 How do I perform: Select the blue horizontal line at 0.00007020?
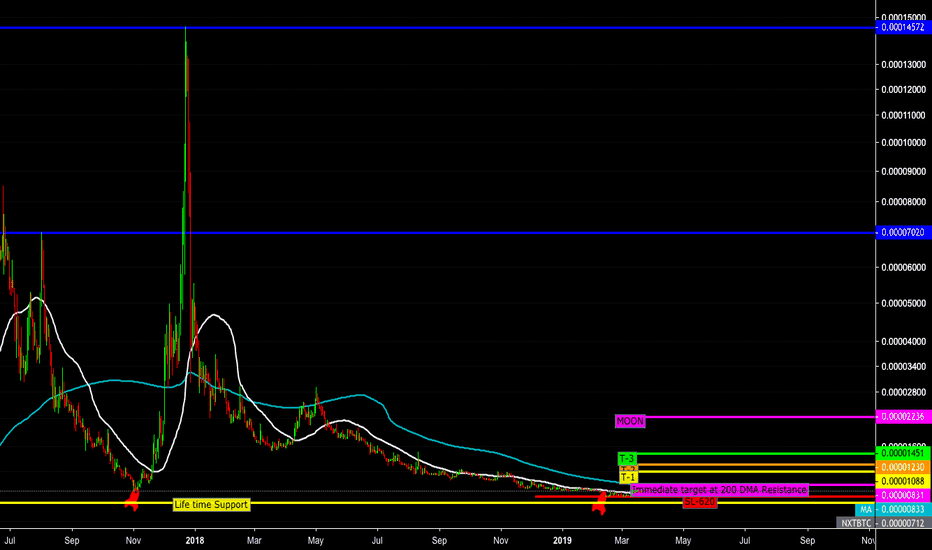437,232
